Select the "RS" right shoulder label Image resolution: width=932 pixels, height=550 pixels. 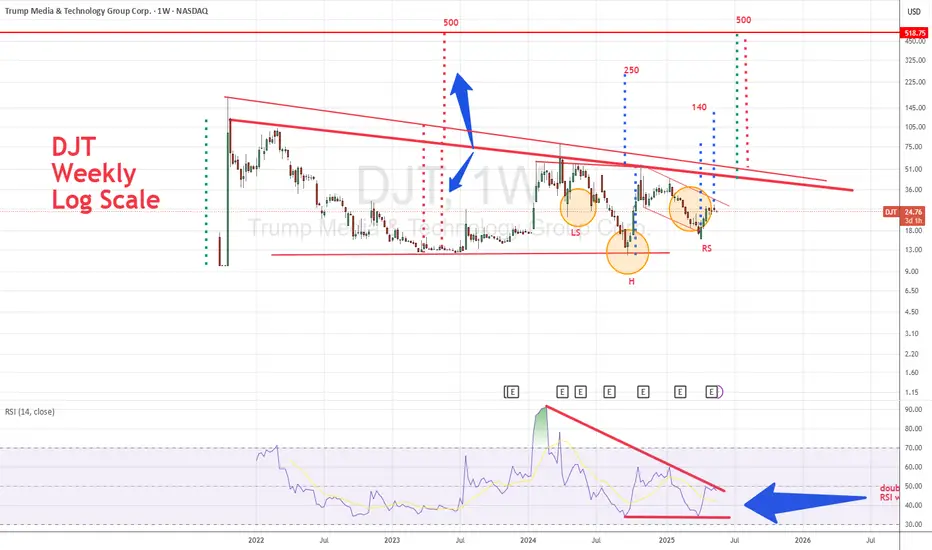706,249
